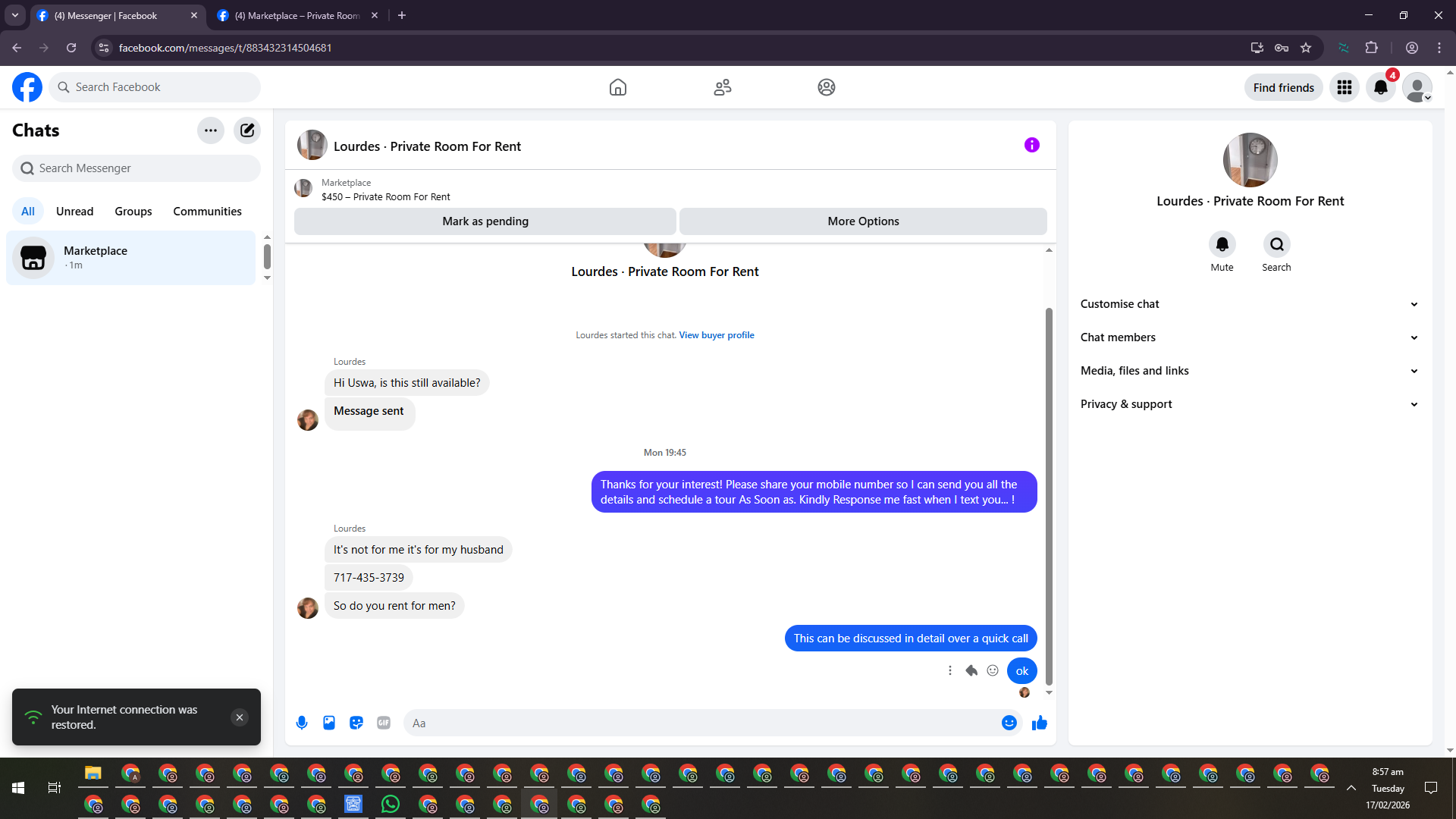The height and width of the screenshot is (819, 1456).
Task: Click the message composer Aa field
Action: click(x=713, y=723)
